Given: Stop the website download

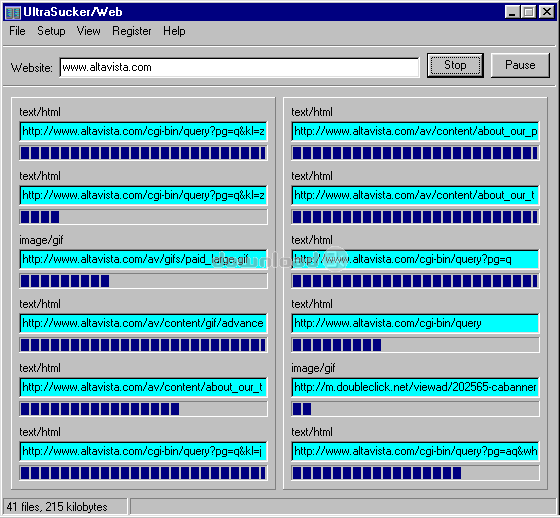Looking at the screenshot, I should 455,65.
